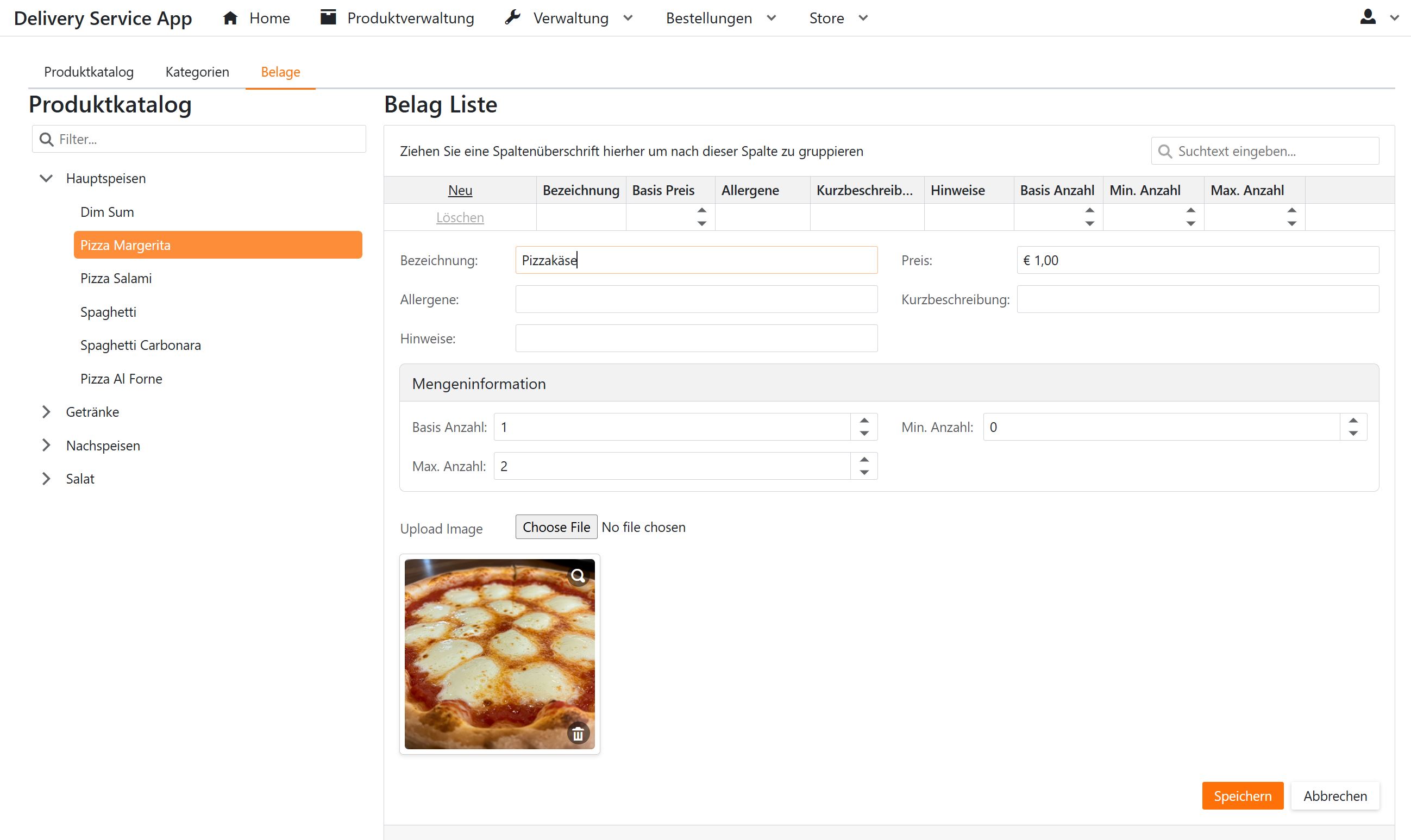The width and height of the screenshot is (1411, 840).
Task: Click the Hinweise input field
Action: tap(696, 338)
